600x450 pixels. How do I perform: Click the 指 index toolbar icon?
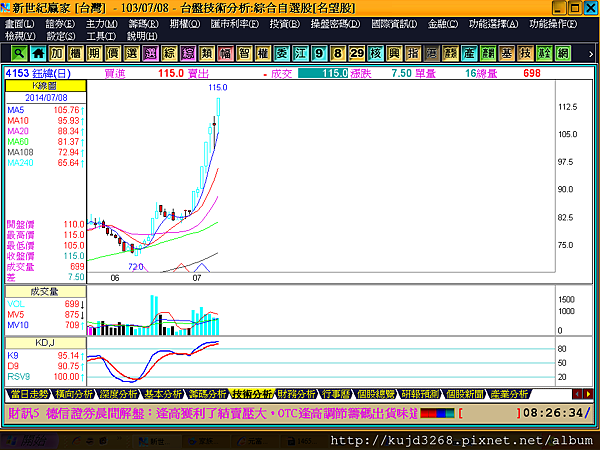click(413, 53)
